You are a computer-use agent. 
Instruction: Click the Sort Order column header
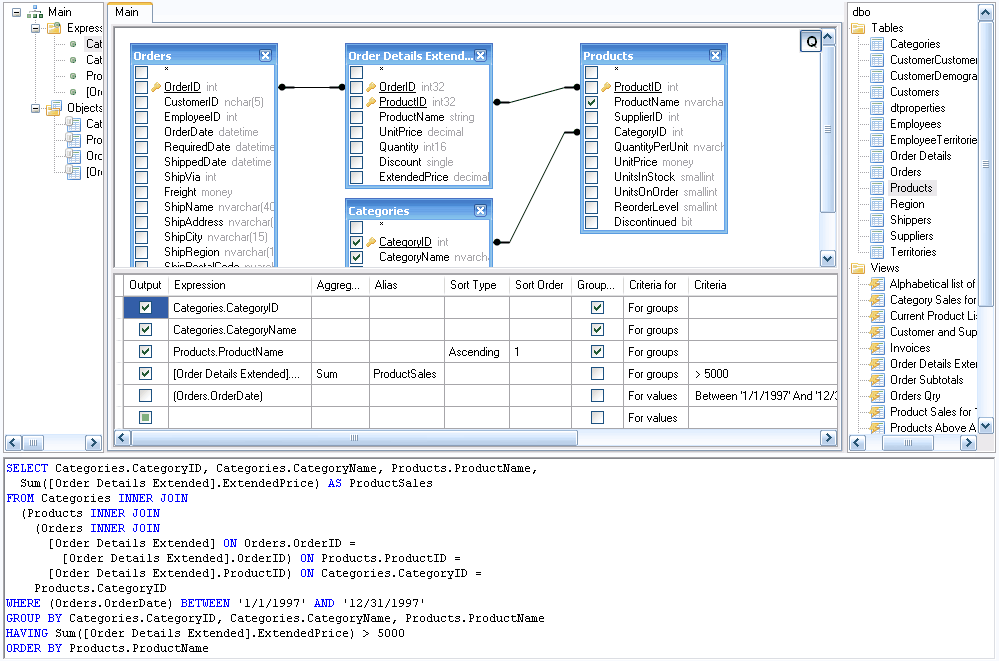[540, 285]
